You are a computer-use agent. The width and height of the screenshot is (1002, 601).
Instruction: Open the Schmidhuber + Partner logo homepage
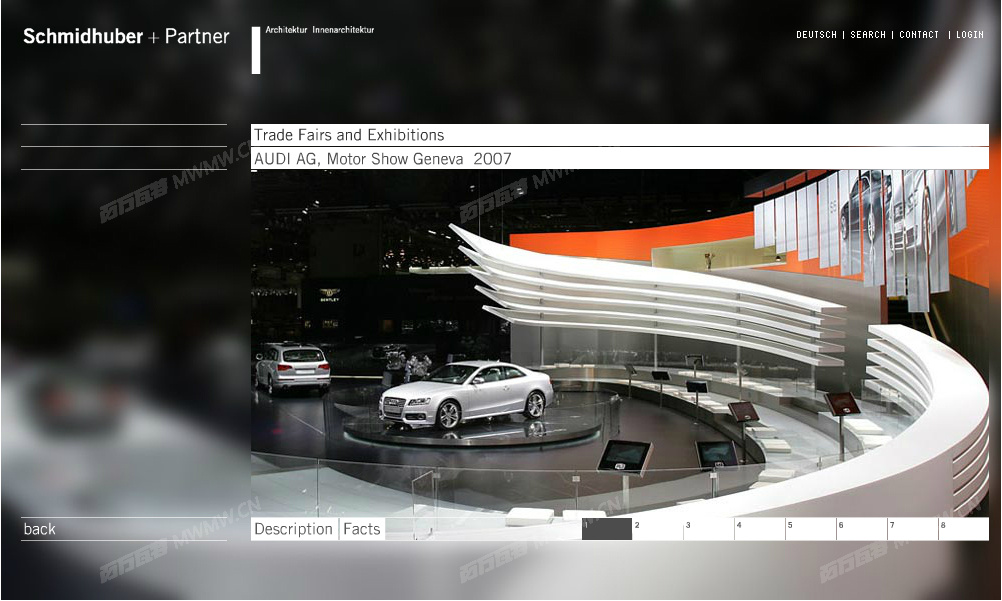(126, 36)
